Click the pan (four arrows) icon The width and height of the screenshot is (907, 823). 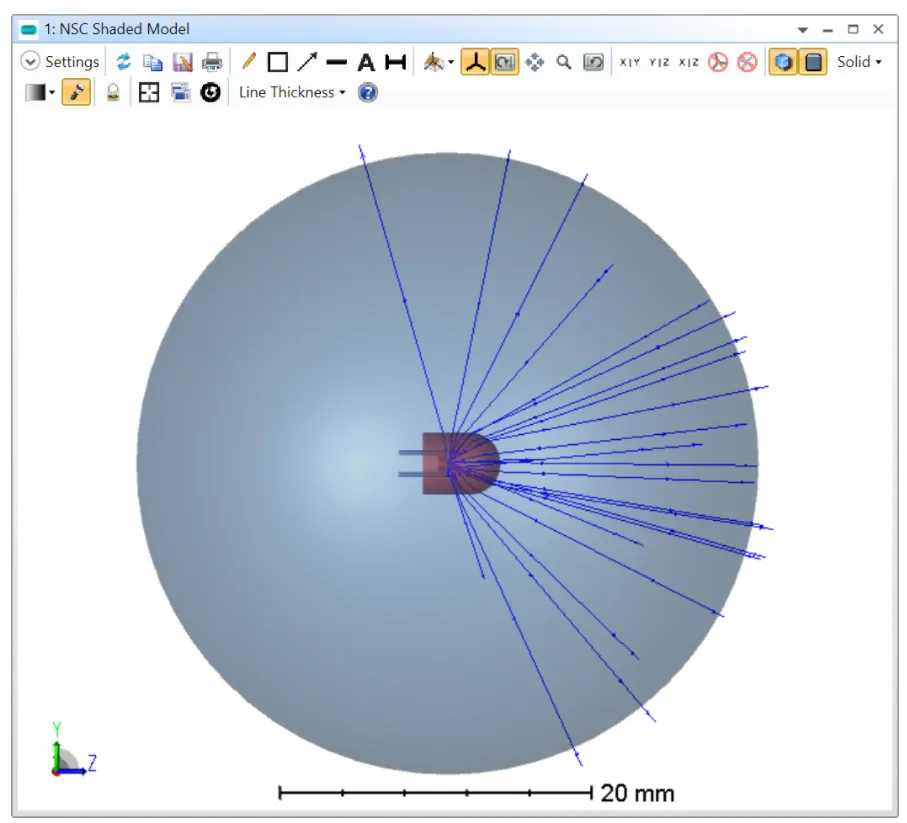534,62
